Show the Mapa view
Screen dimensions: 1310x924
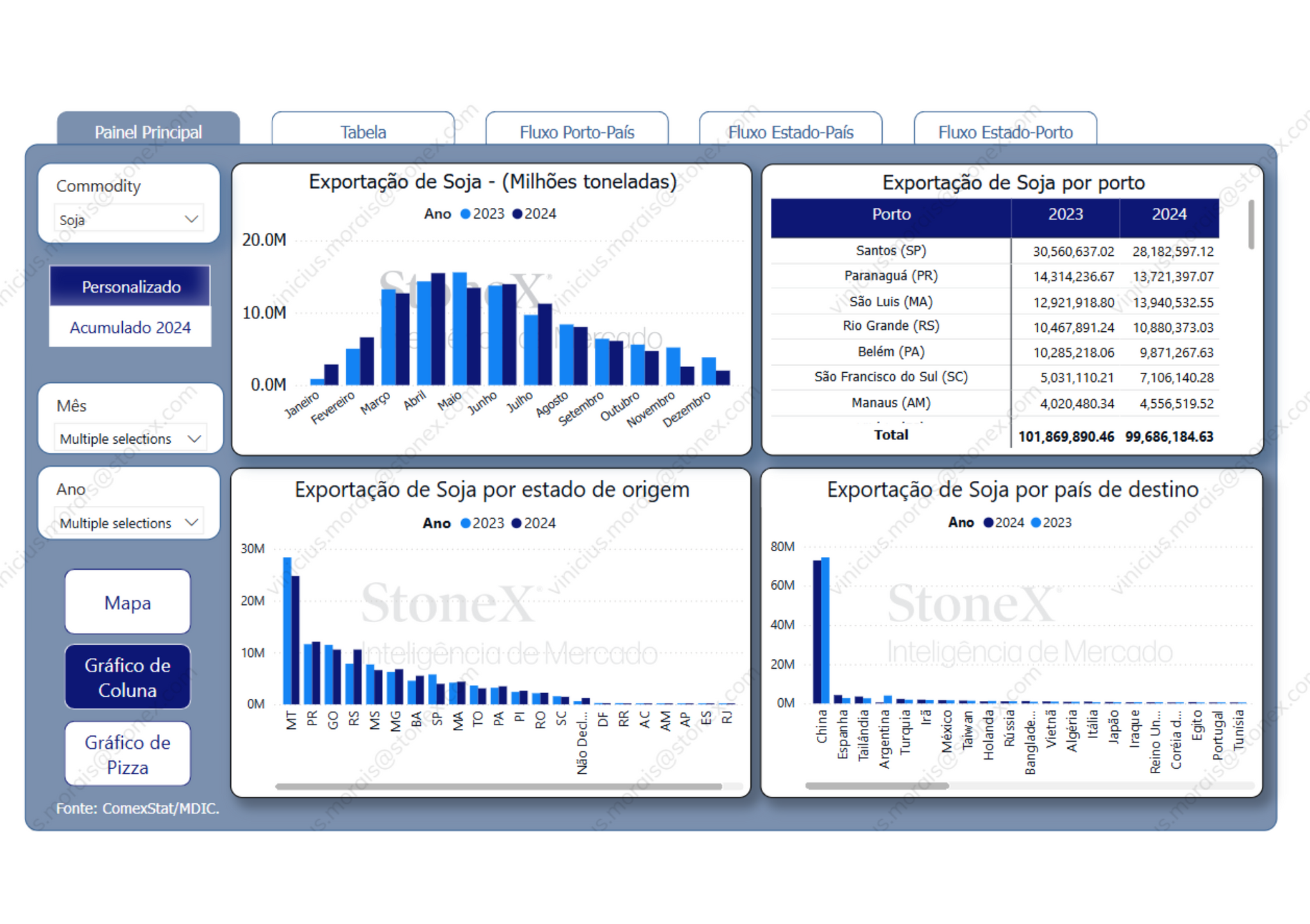tap(127, 602)
